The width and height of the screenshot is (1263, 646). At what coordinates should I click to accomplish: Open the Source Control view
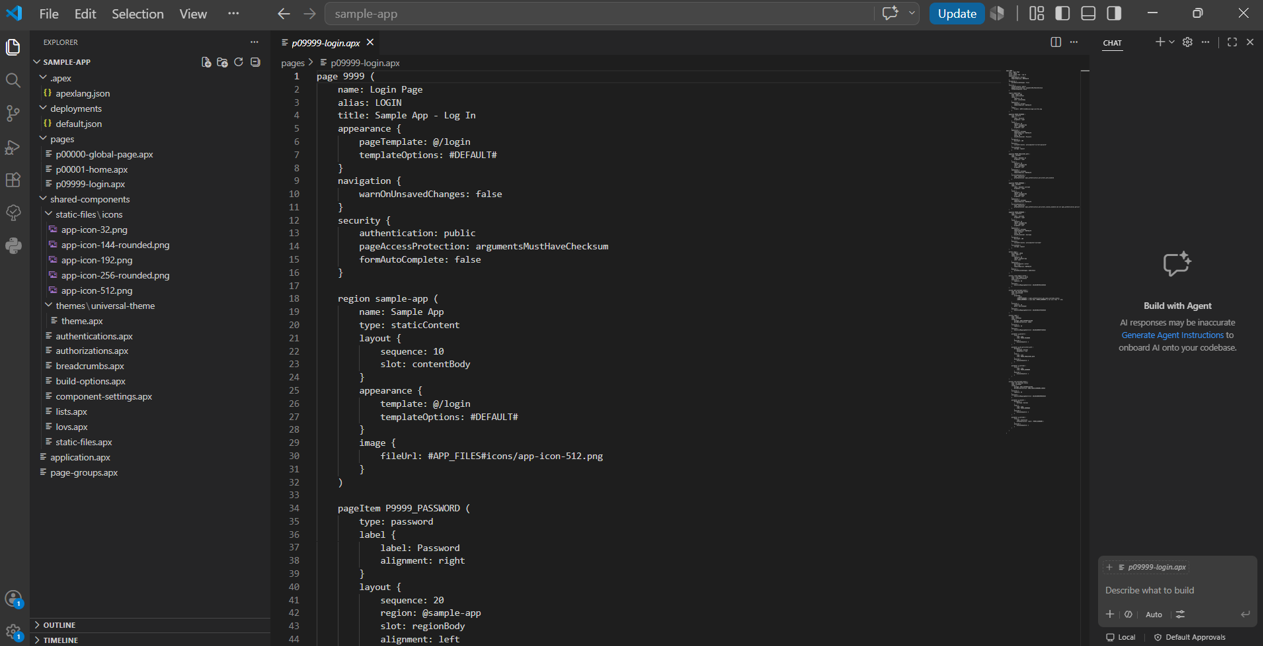coord(13,114)
